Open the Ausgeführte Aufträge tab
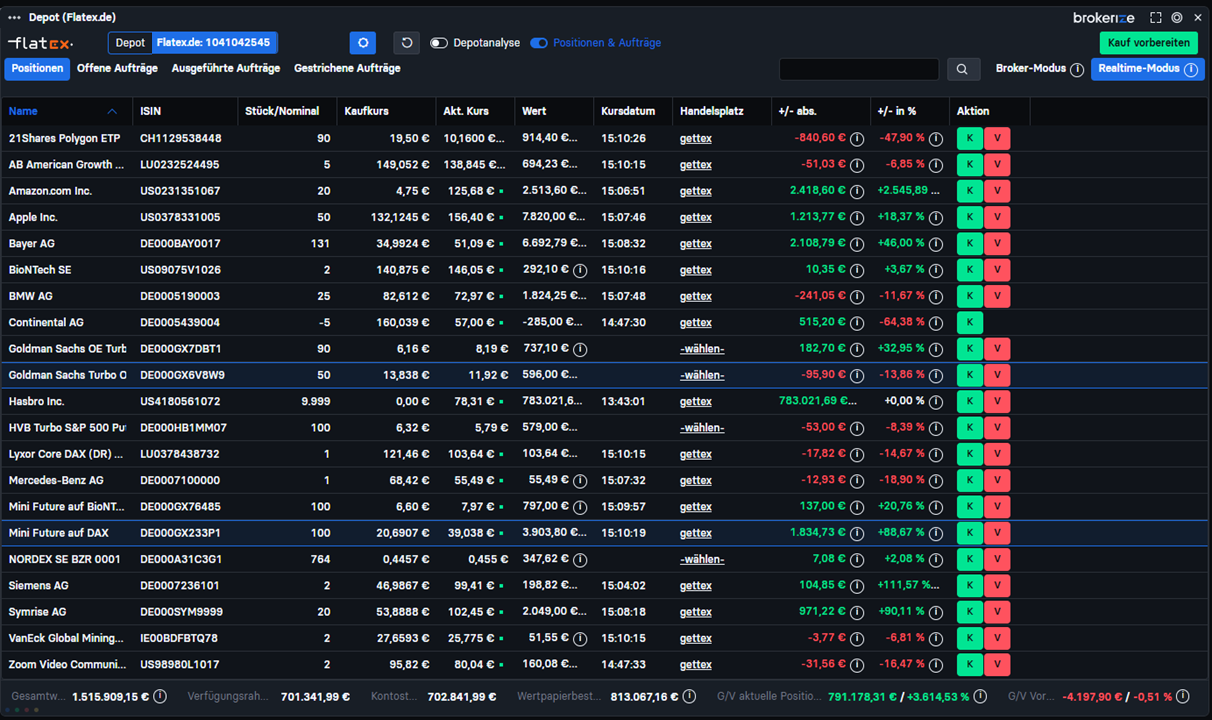The width and height of the screenshot is (1212, 720). point(226,68)
